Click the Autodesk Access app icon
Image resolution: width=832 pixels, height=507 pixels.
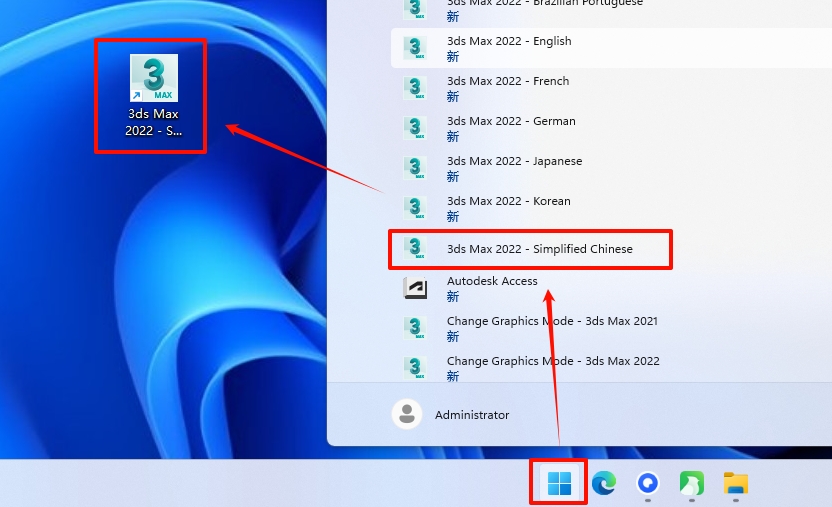click(415, 288)
